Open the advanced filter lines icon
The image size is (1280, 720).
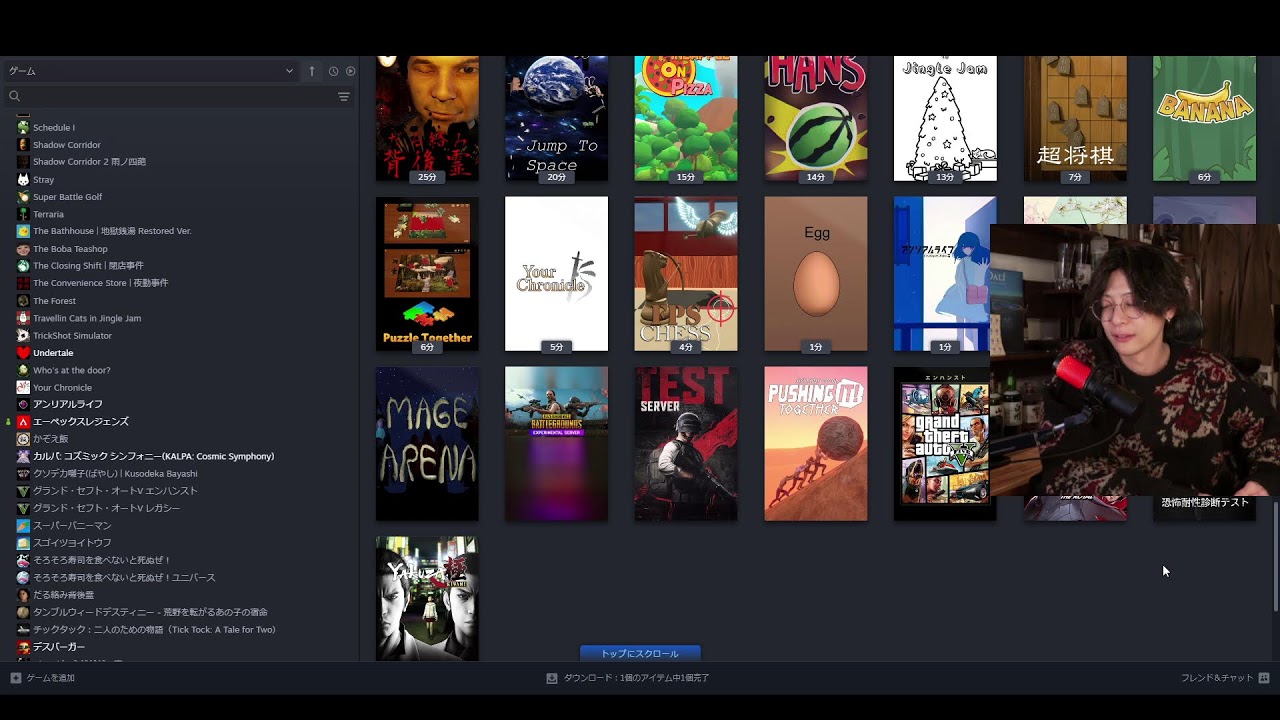pos(344,96)
